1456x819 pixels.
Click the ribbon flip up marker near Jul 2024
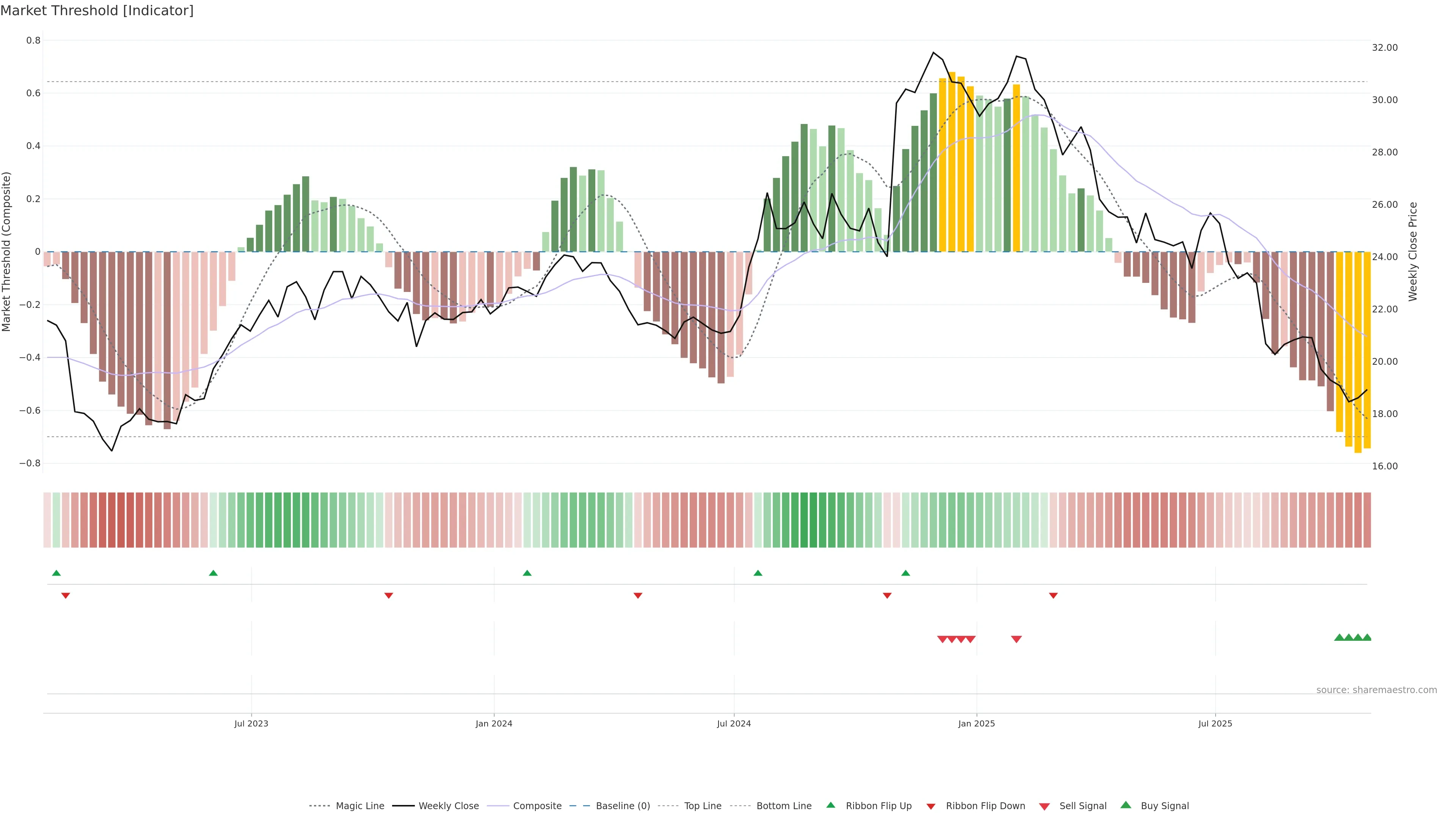[x=758, y=573]
